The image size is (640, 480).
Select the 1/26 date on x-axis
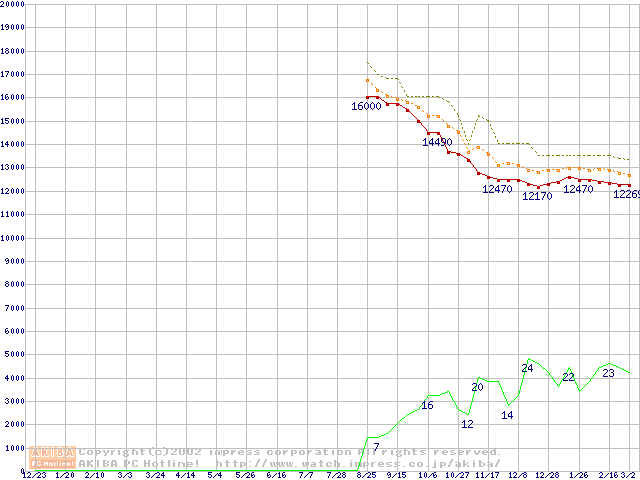tap(579, 475)
